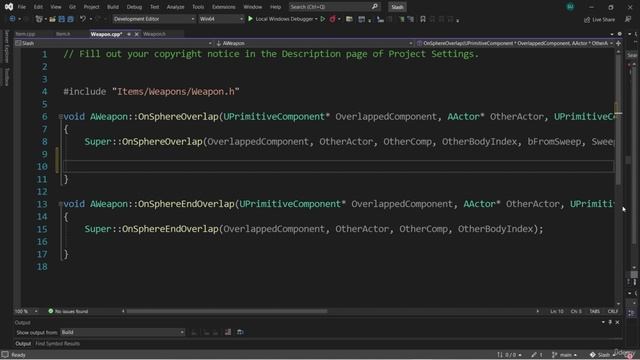Image resolution: width=640 pixels, height=360 pixels.
Task: Open the Server Explorer side tab
Action: [x=6, y=47]
